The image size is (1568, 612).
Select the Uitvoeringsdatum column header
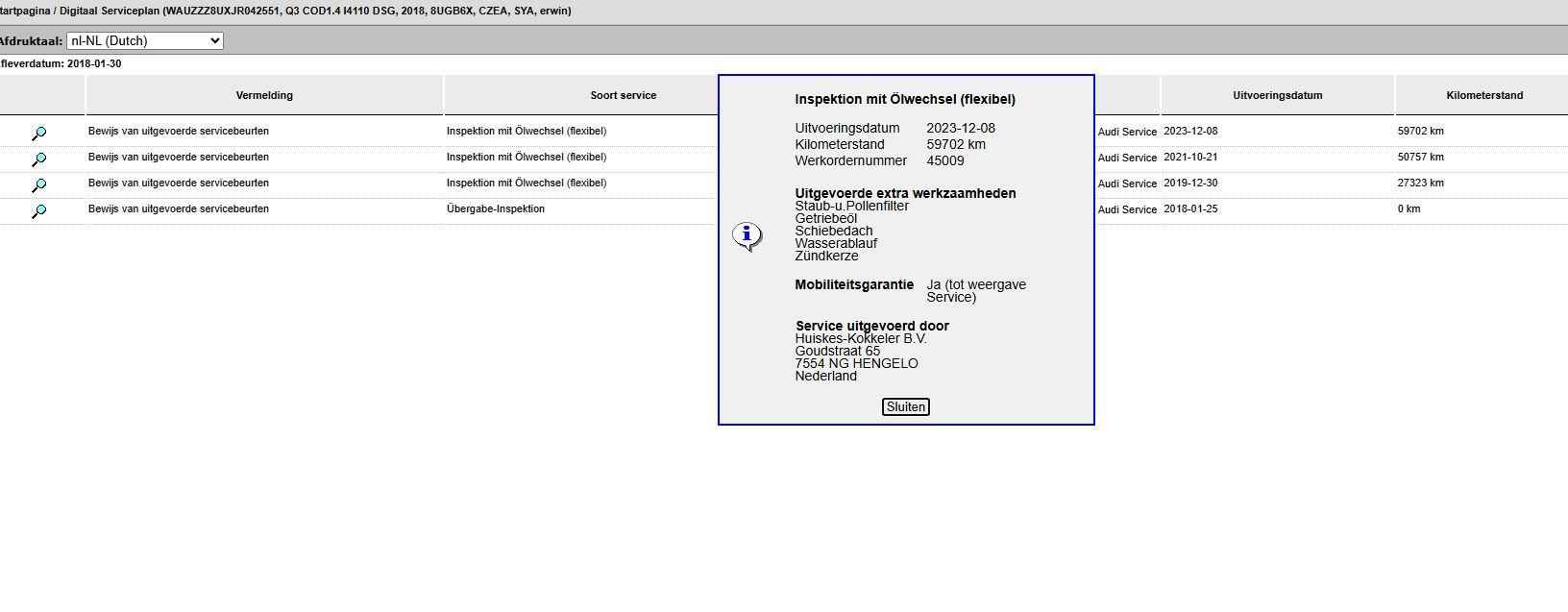[x=1277, y=95]
